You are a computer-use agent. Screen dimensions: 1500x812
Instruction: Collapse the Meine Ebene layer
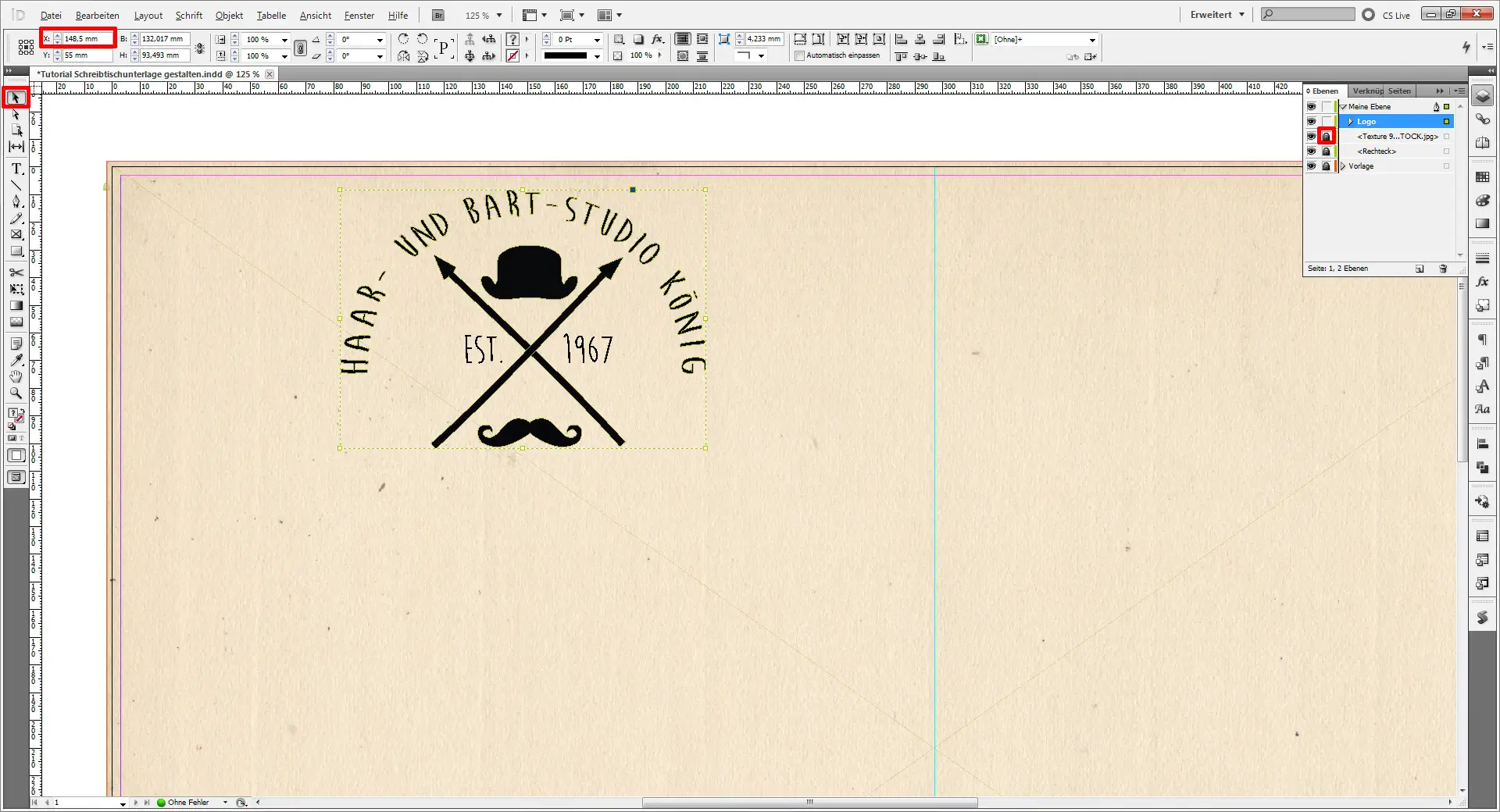(x=1344, y=107)
